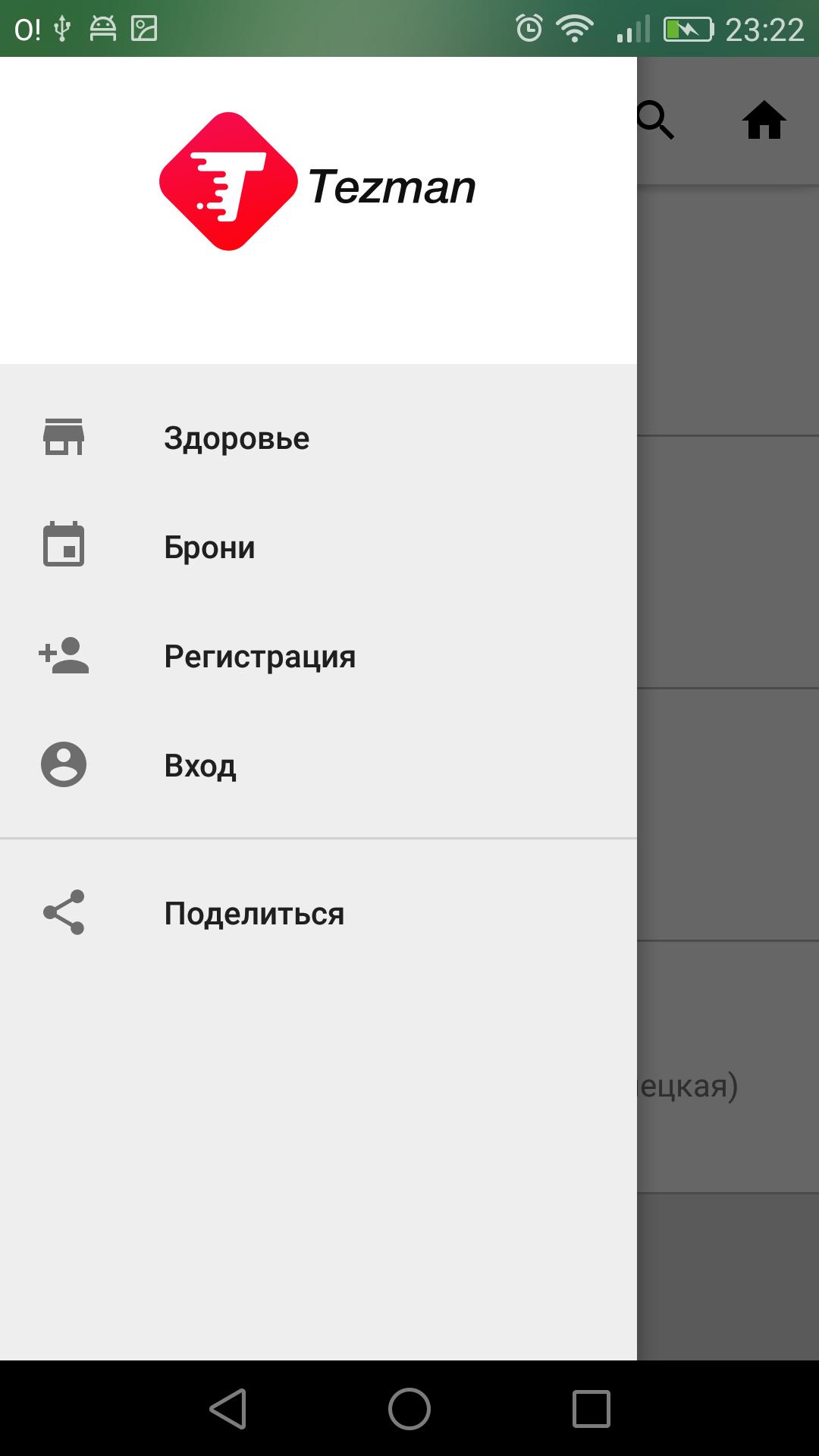819x1456 pixels.
Task: Select Регистрация in the drawer
Action: coord(318,656)
